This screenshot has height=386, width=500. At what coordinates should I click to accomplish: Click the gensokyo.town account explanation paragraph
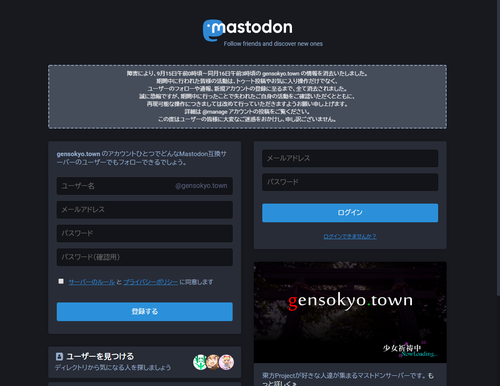point(142,158)
